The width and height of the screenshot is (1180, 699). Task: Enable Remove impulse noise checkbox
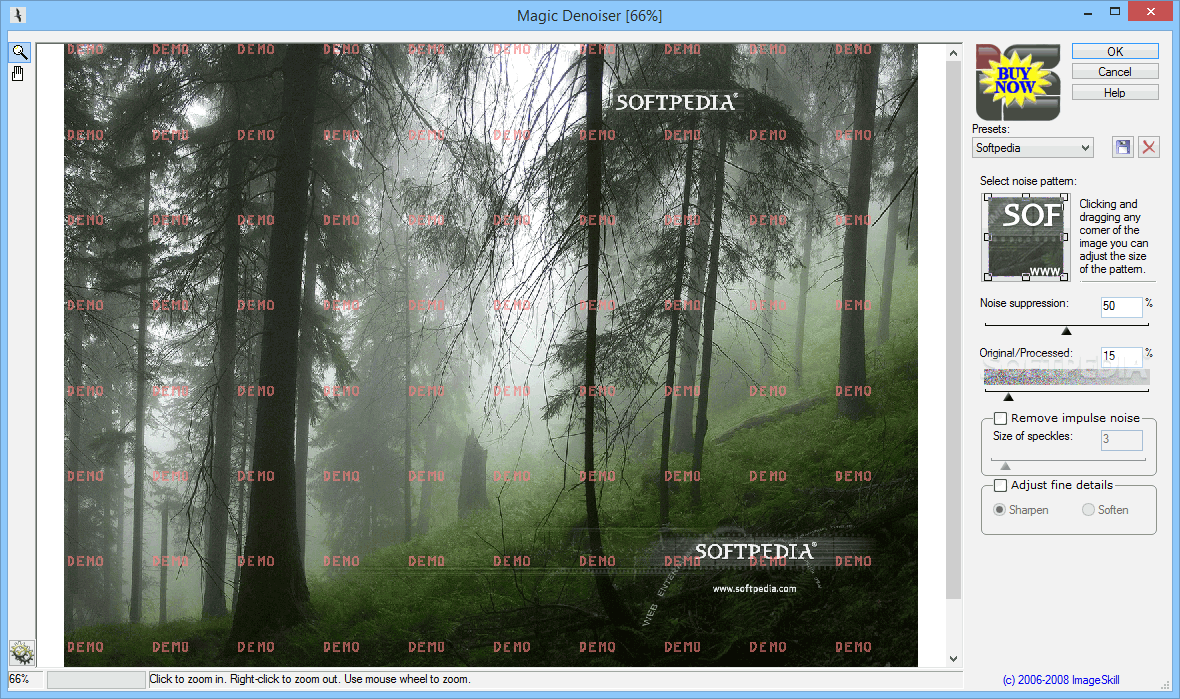[1000, 418]
